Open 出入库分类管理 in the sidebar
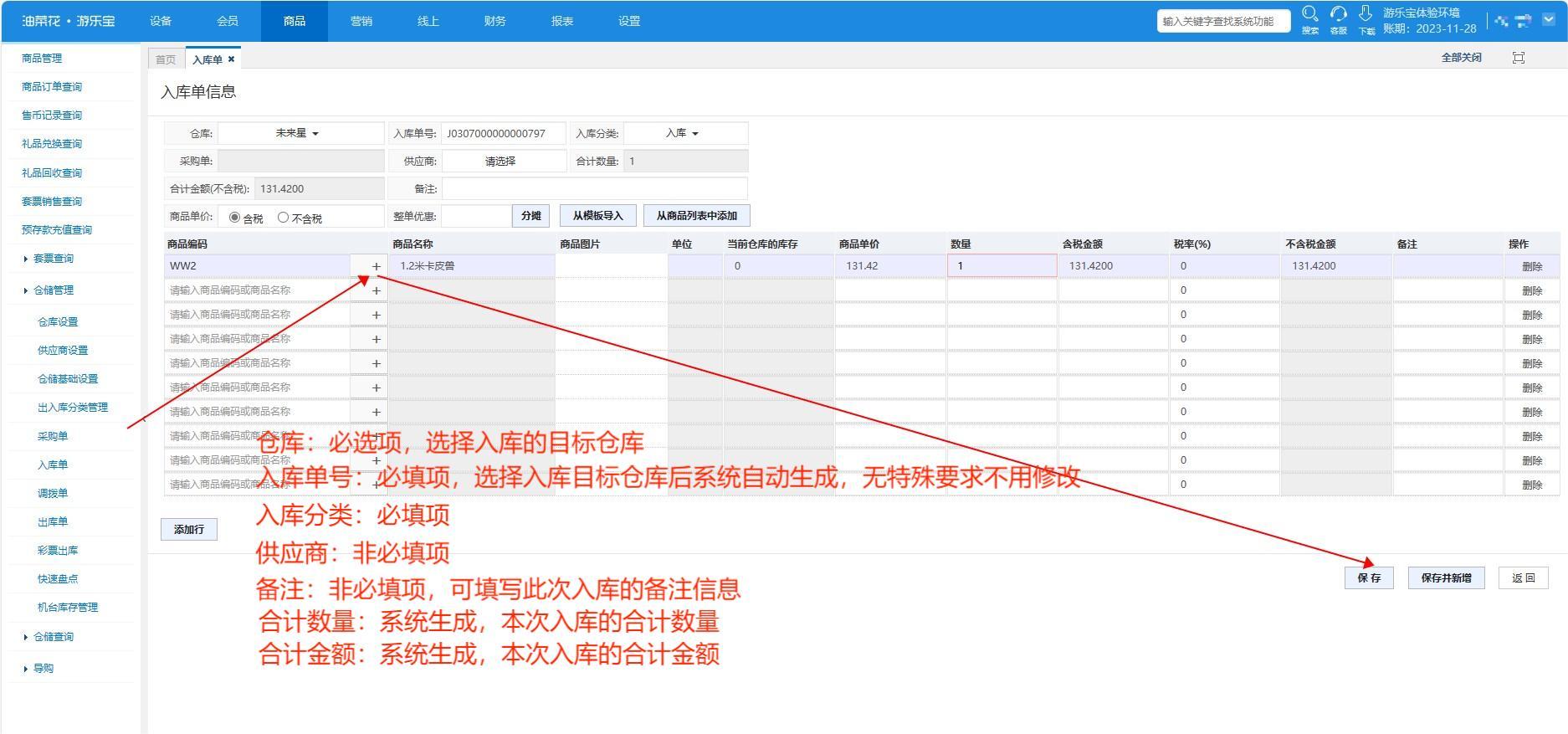The image size is (1568, 734). click(x=73, y=408)
